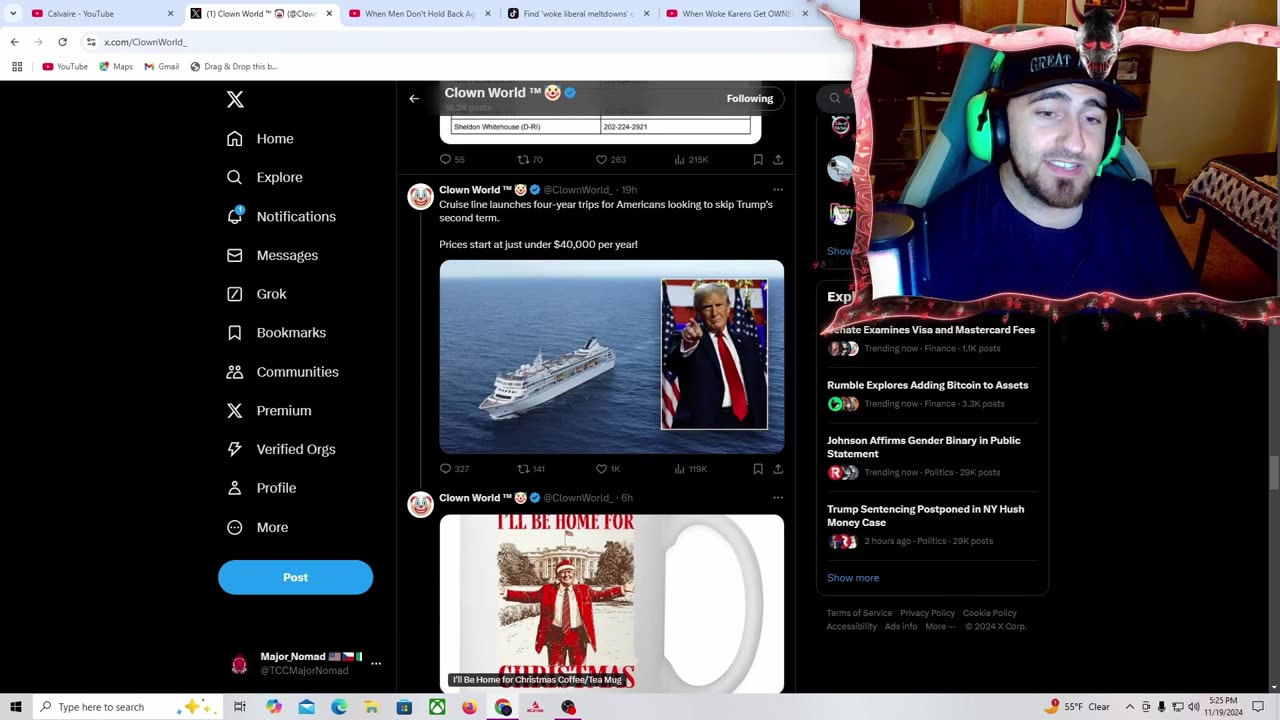Bookmark the post with 215K views
Viewport: 1280px width, 720px height.
tap(758, 159)
